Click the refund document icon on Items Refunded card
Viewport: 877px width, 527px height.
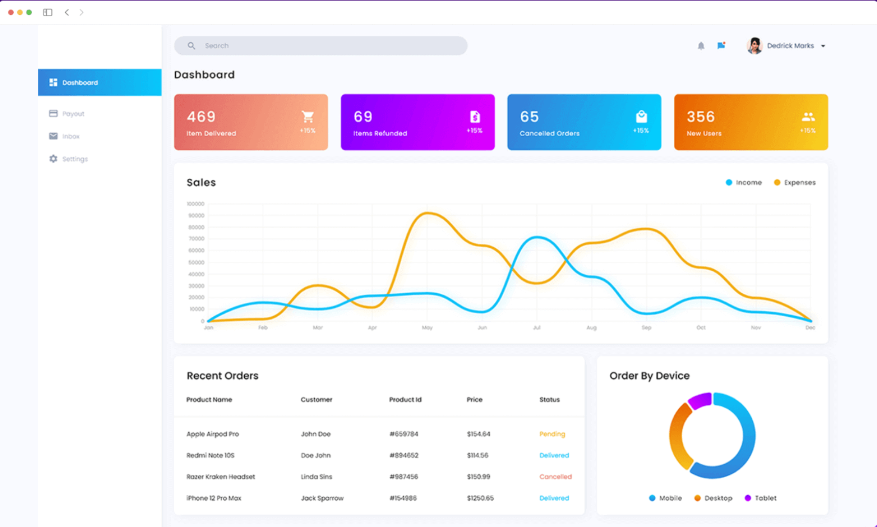coord(475,117)
